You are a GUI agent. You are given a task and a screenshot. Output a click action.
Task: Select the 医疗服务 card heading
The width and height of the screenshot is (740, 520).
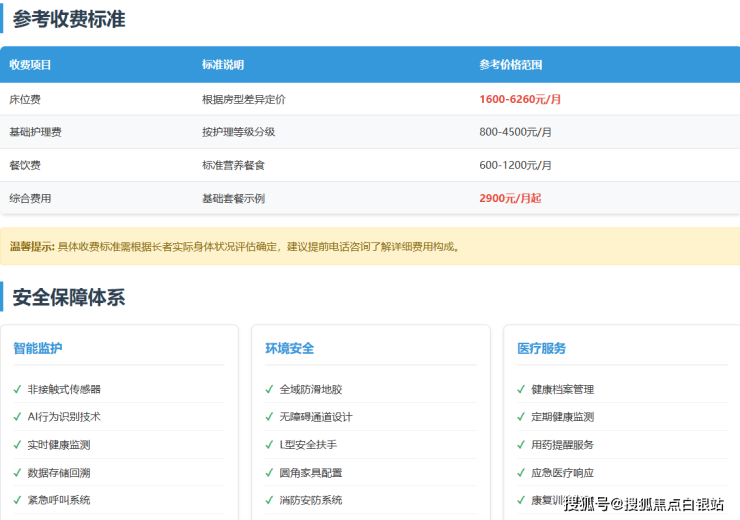click(542, 348)
